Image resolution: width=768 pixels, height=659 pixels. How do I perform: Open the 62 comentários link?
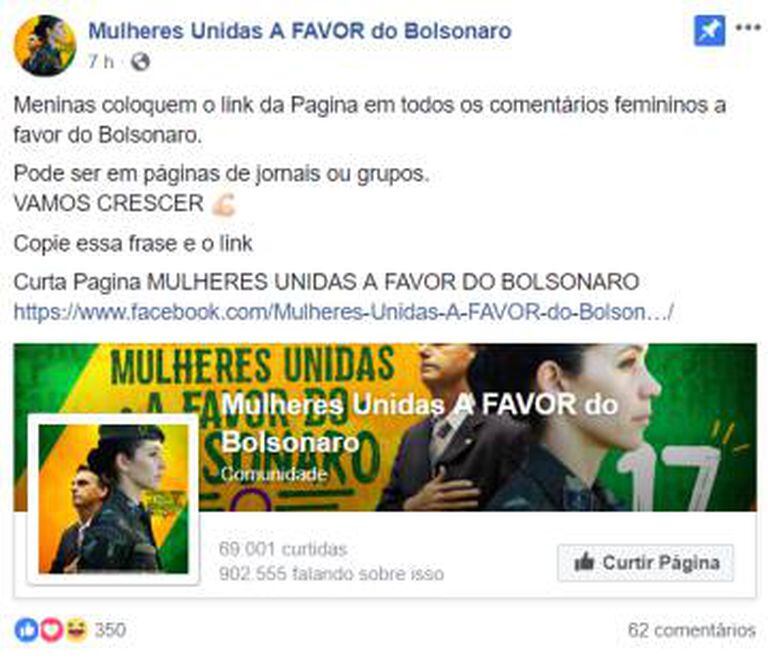(x=692, y=630)
